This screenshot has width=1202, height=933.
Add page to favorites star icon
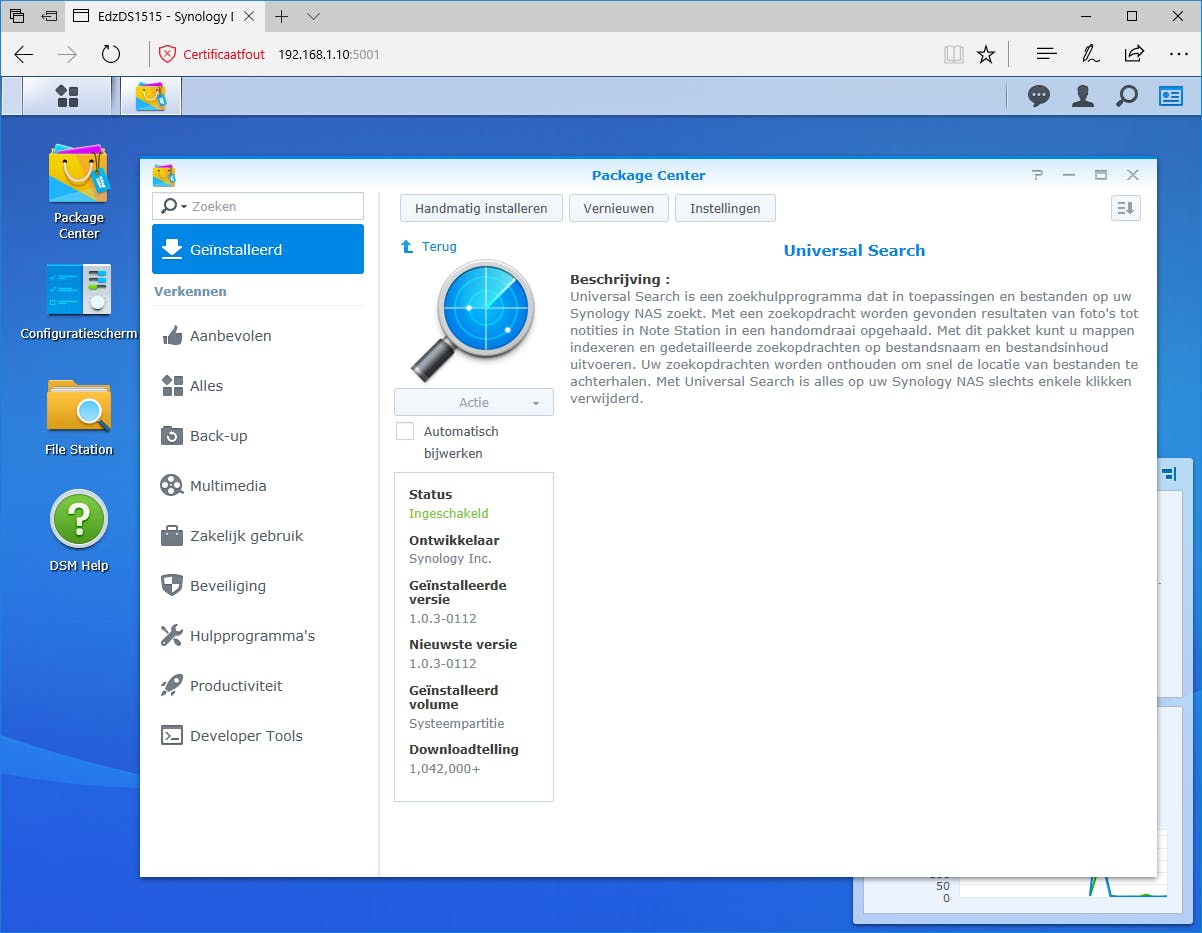986,54
